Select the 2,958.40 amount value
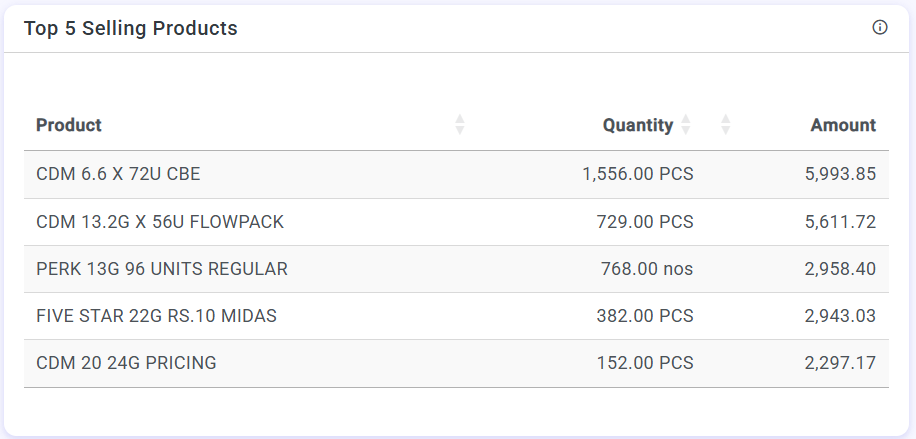916x439 pixels. click(x=840, y=269)
